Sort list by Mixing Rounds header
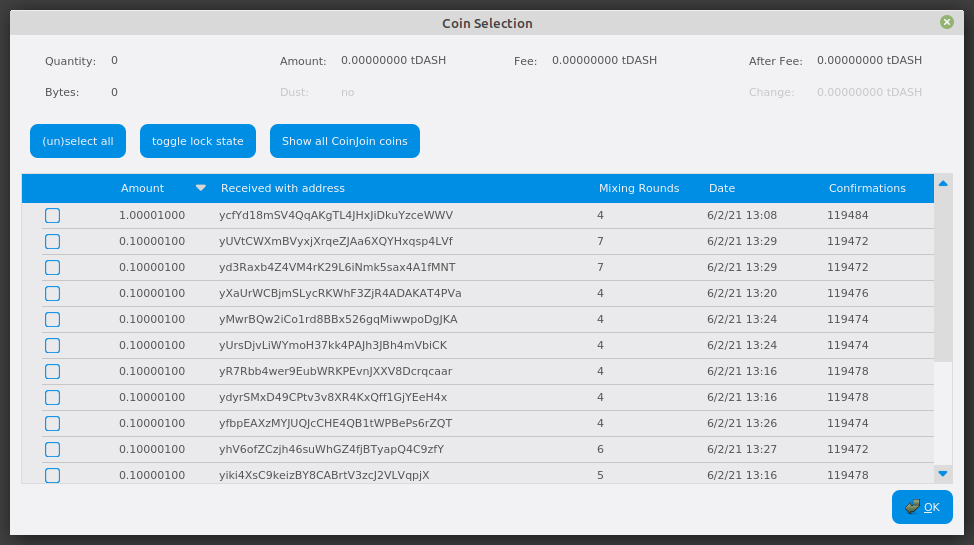Image resolution: width=974 pixels, height=545 pixels. coord(638,188)
